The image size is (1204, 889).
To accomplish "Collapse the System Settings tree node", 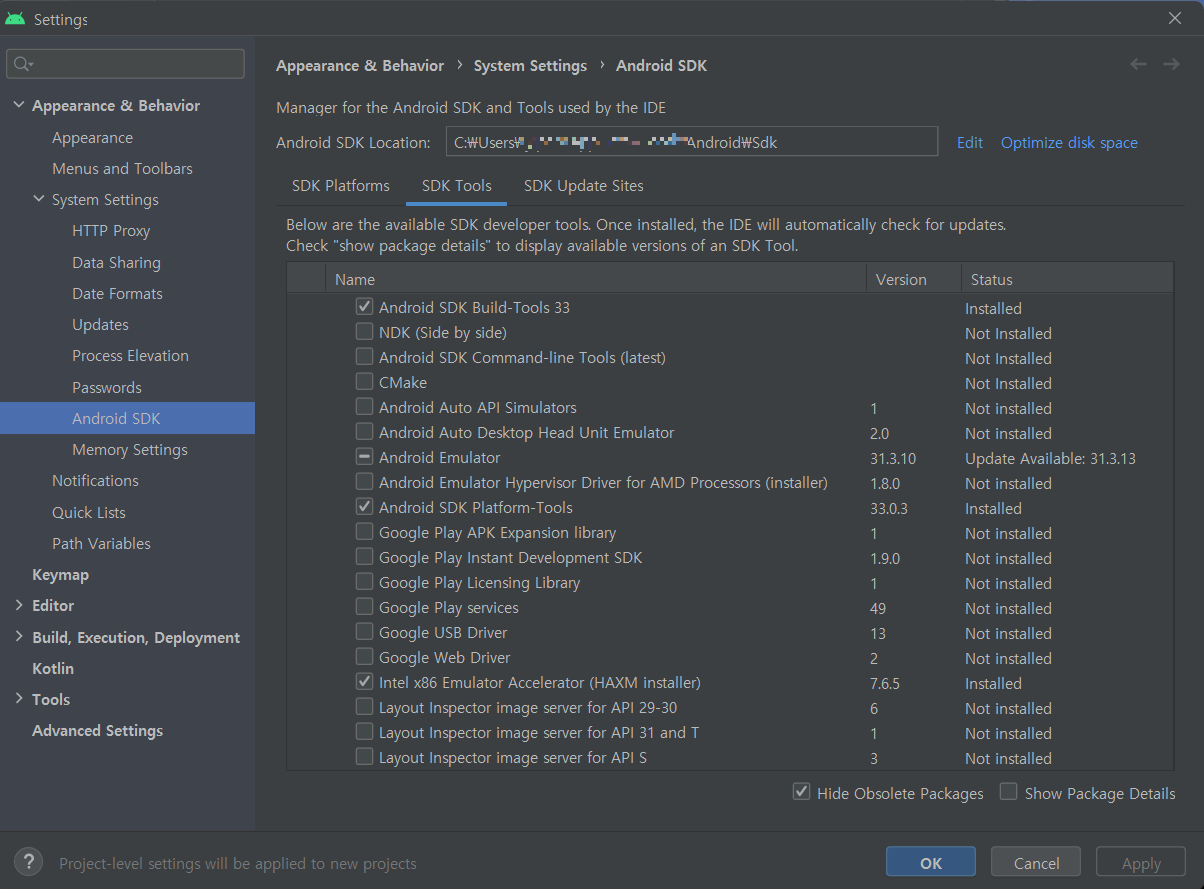I will [x=39, y=199].
